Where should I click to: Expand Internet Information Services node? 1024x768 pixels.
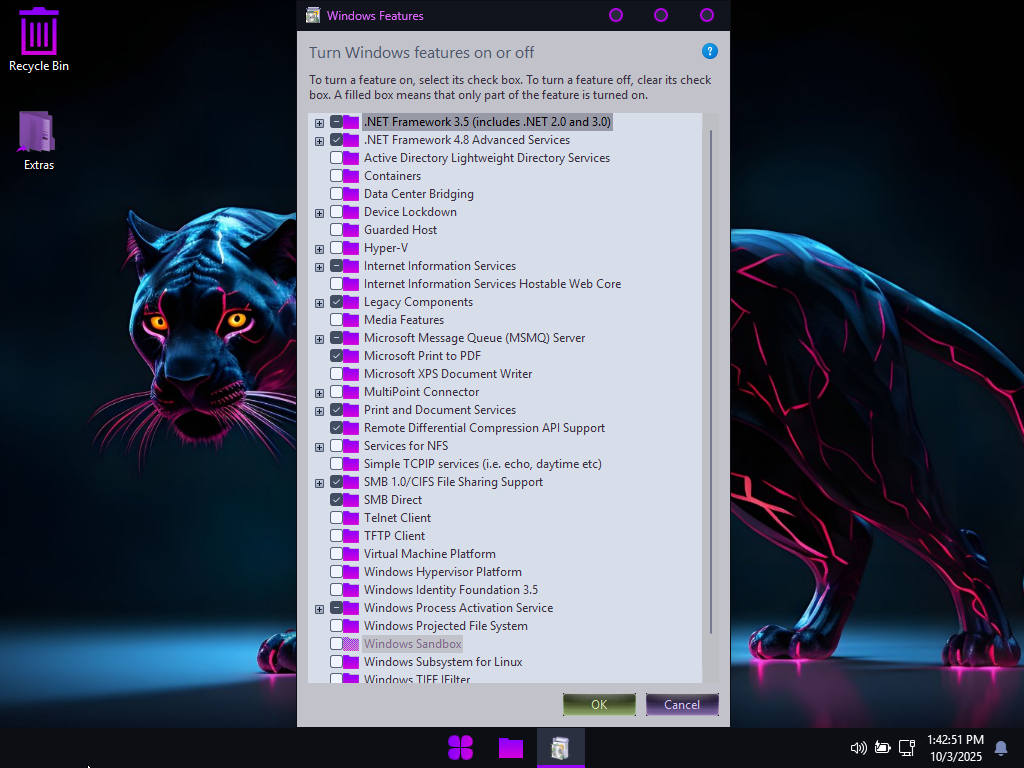pos(319,266)
